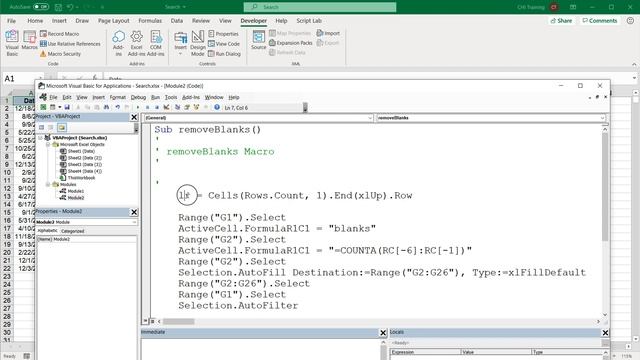The height and width of the screenshot is (360, 640).
Task: Select ThisWorkbook in project tree
Action: point(78,178)
